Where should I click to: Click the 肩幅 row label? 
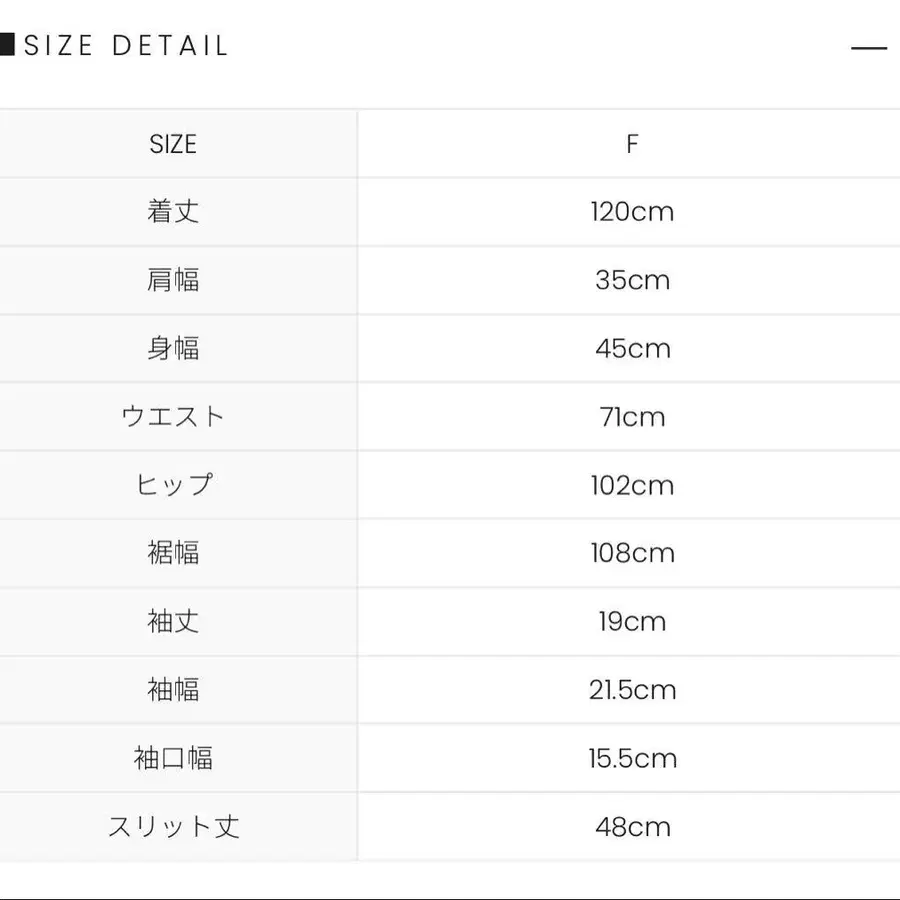(x=173, y=280)
